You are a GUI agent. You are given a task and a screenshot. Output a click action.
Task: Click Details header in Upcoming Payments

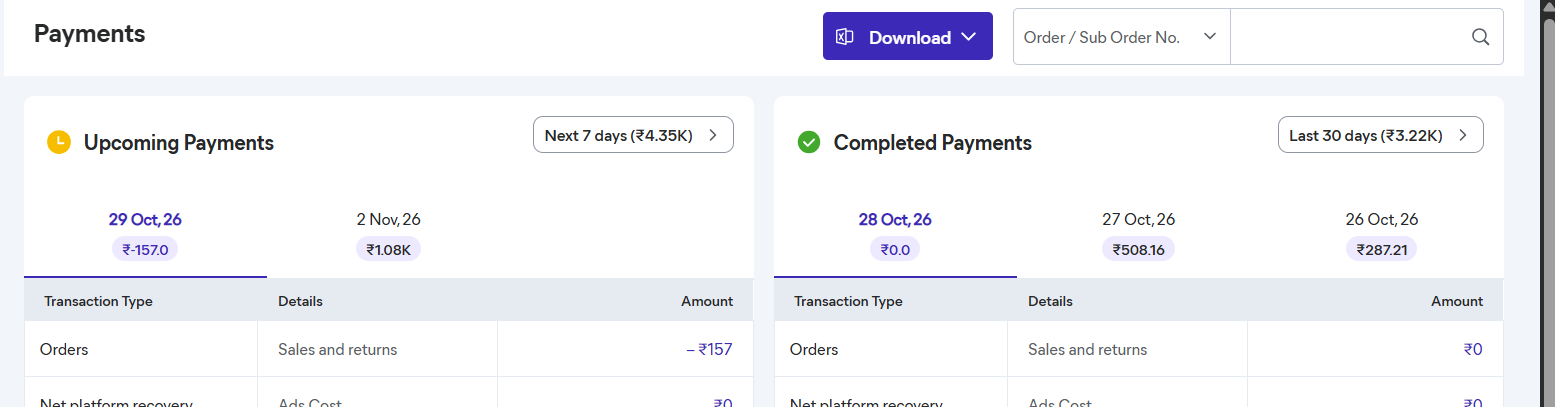[x=300, y=301]
